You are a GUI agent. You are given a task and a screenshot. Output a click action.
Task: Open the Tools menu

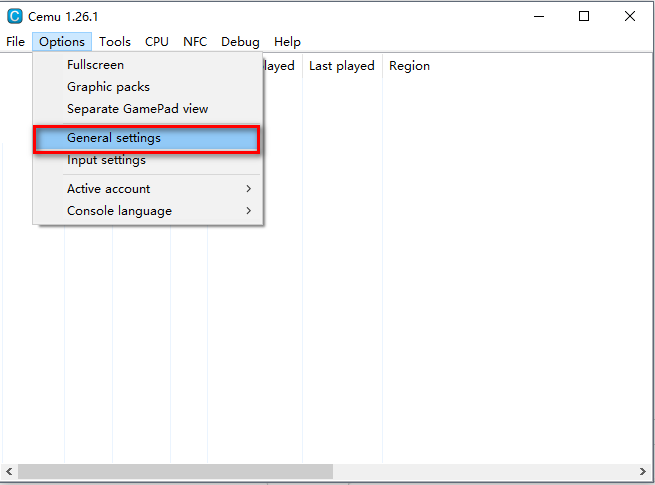115,42
